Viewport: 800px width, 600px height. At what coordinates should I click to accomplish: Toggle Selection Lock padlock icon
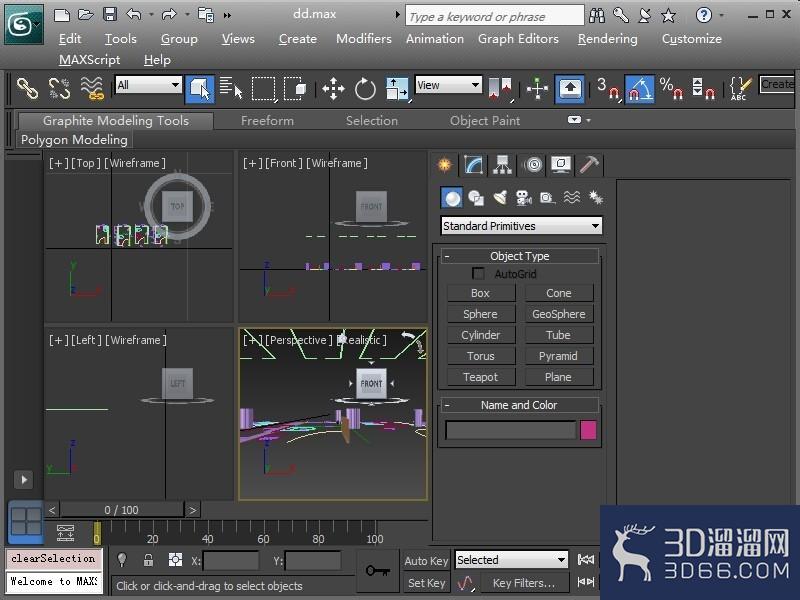click(148, 560)
